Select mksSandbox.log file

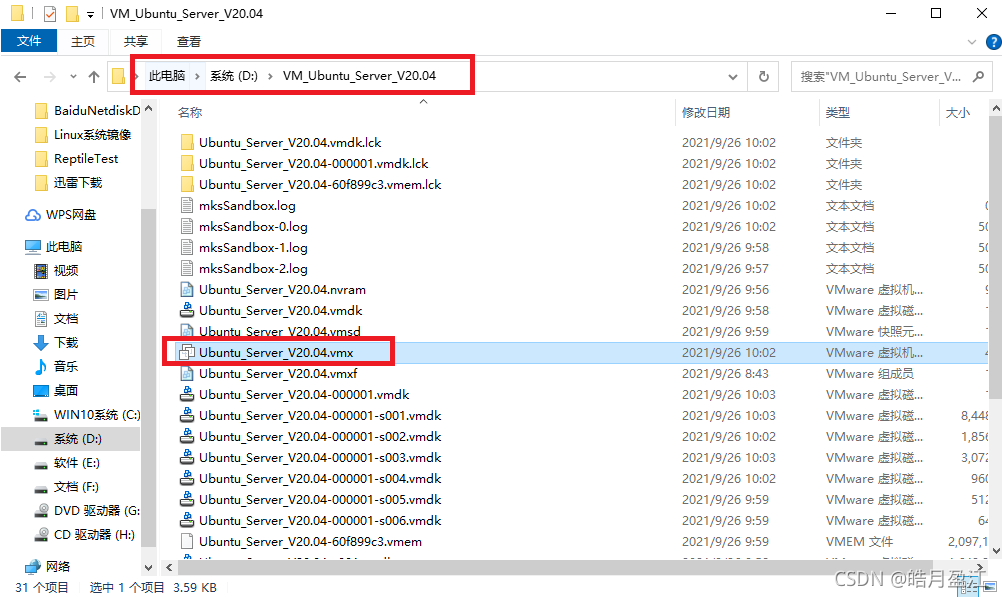[238, 206]
